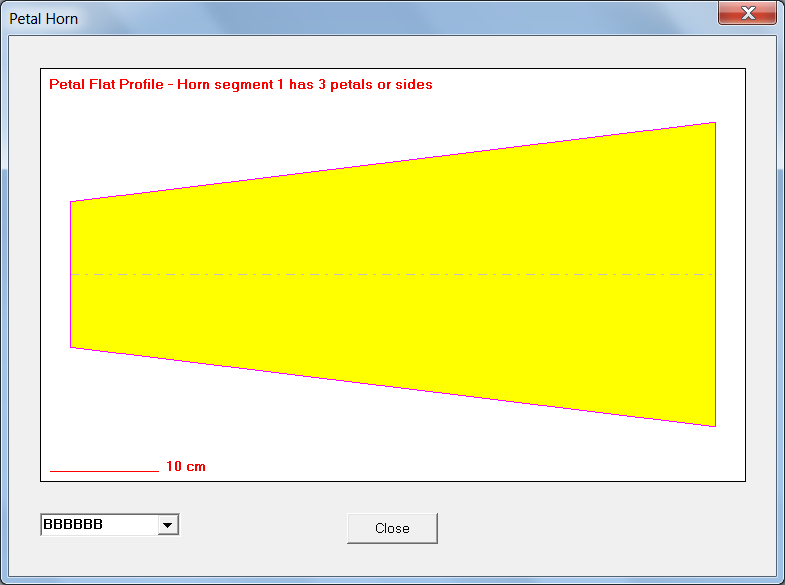Click the BBBBBB combo box text field
This screenshot has height=585, width=785.
click(100, 524)
